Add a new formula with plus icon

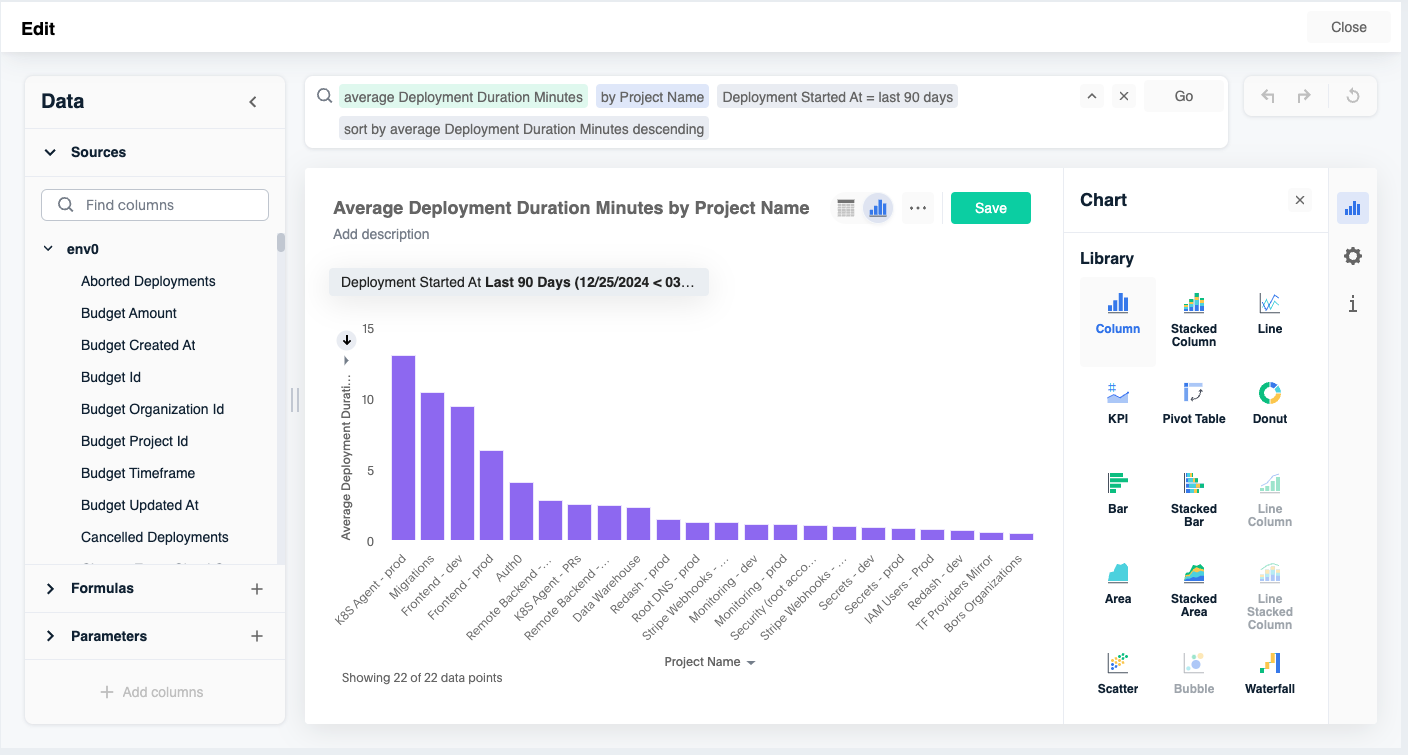pyautogui.click(x=257, y=589)
